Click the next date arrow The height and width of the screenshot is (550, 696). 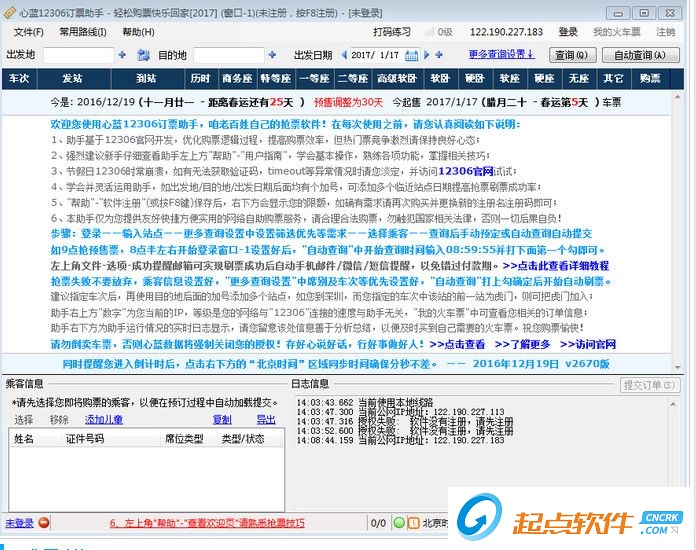427,55
